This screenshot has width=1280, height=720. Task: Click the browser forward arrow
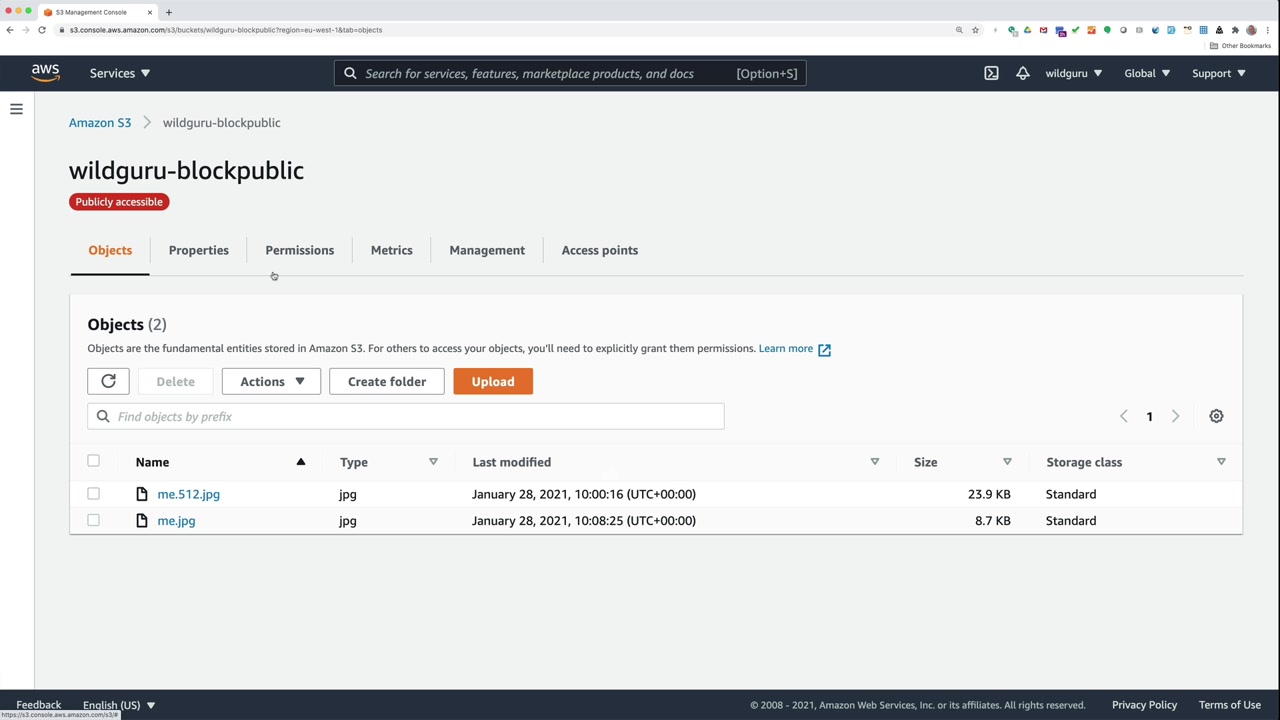click(26, 30)
